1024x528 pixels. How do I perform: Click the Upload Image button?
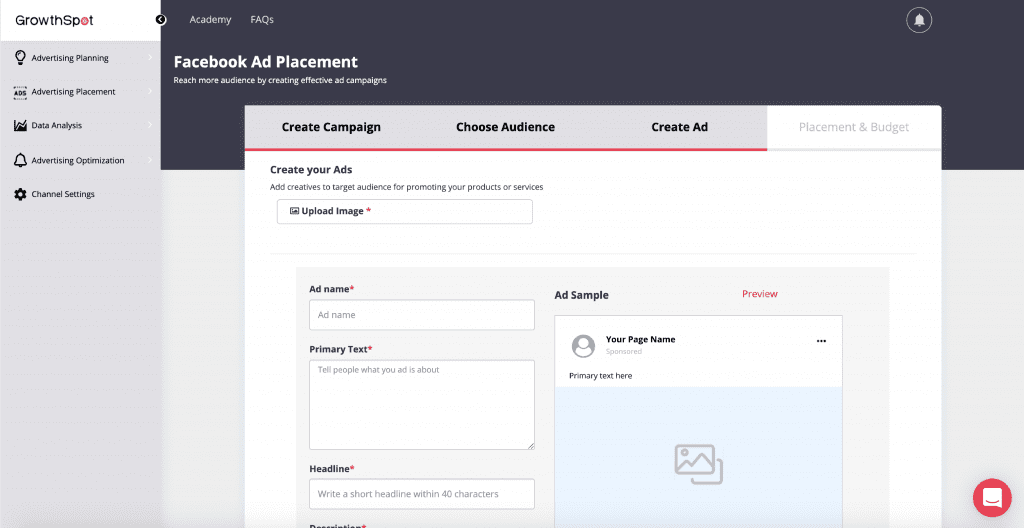[x=405, y=211]
